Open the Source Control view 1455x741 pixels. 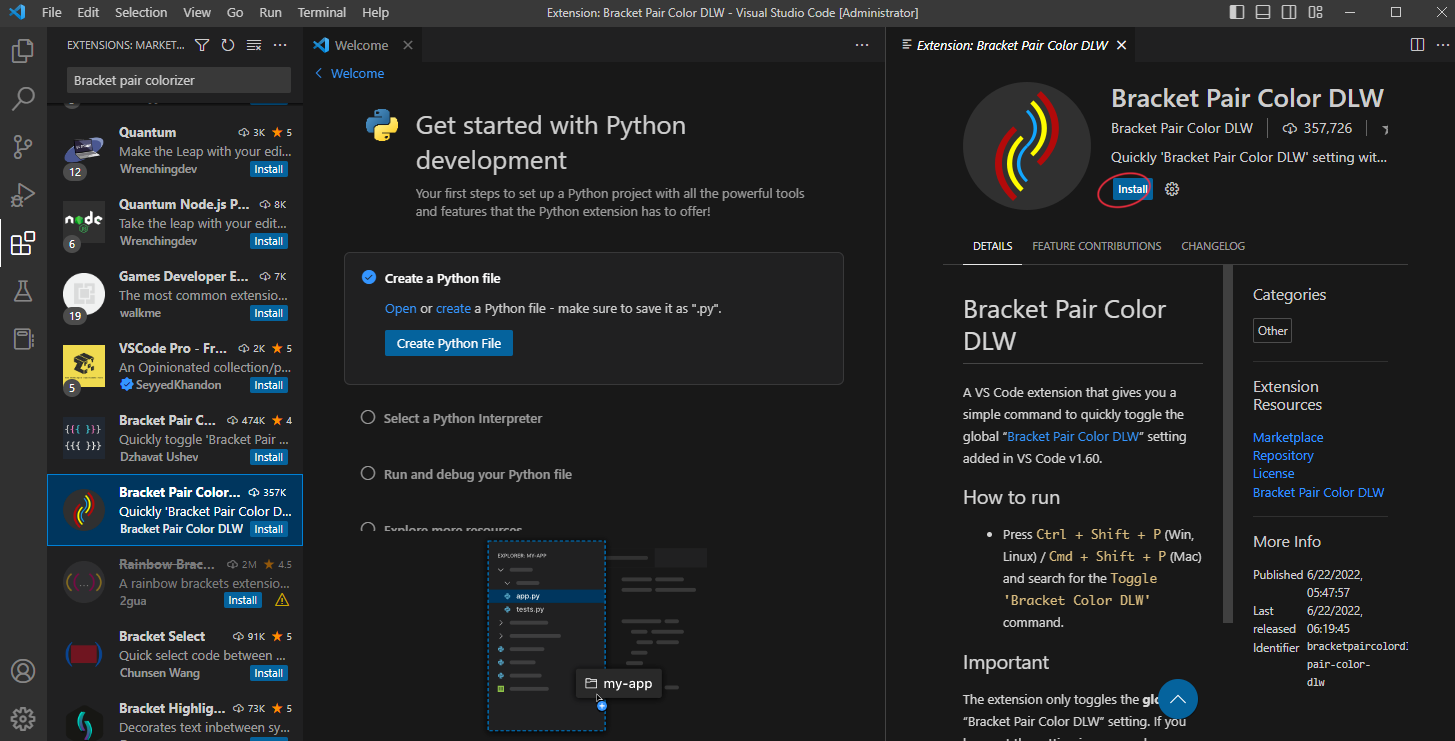coord(22,147)
